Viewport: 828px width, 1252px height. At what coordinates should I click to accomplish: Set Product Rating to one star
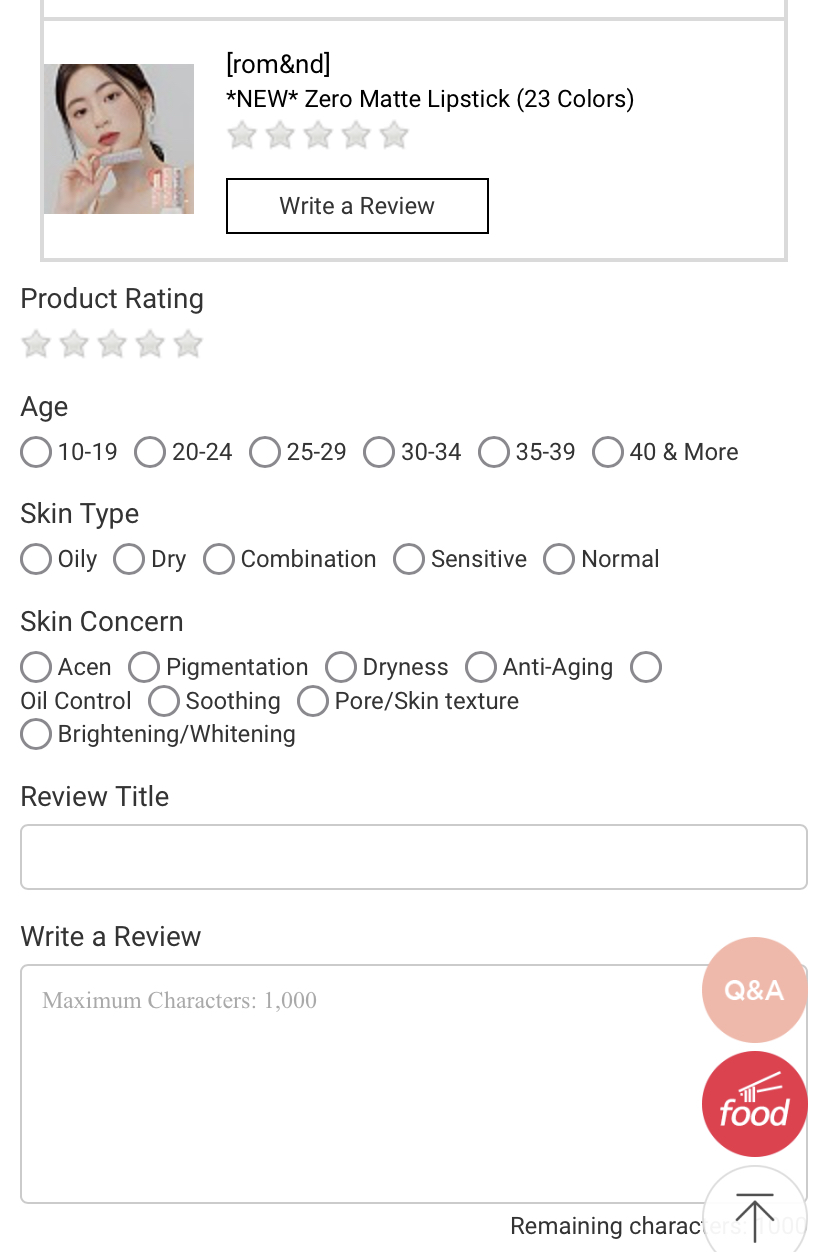pyautogui.click(x=36, y=344)
